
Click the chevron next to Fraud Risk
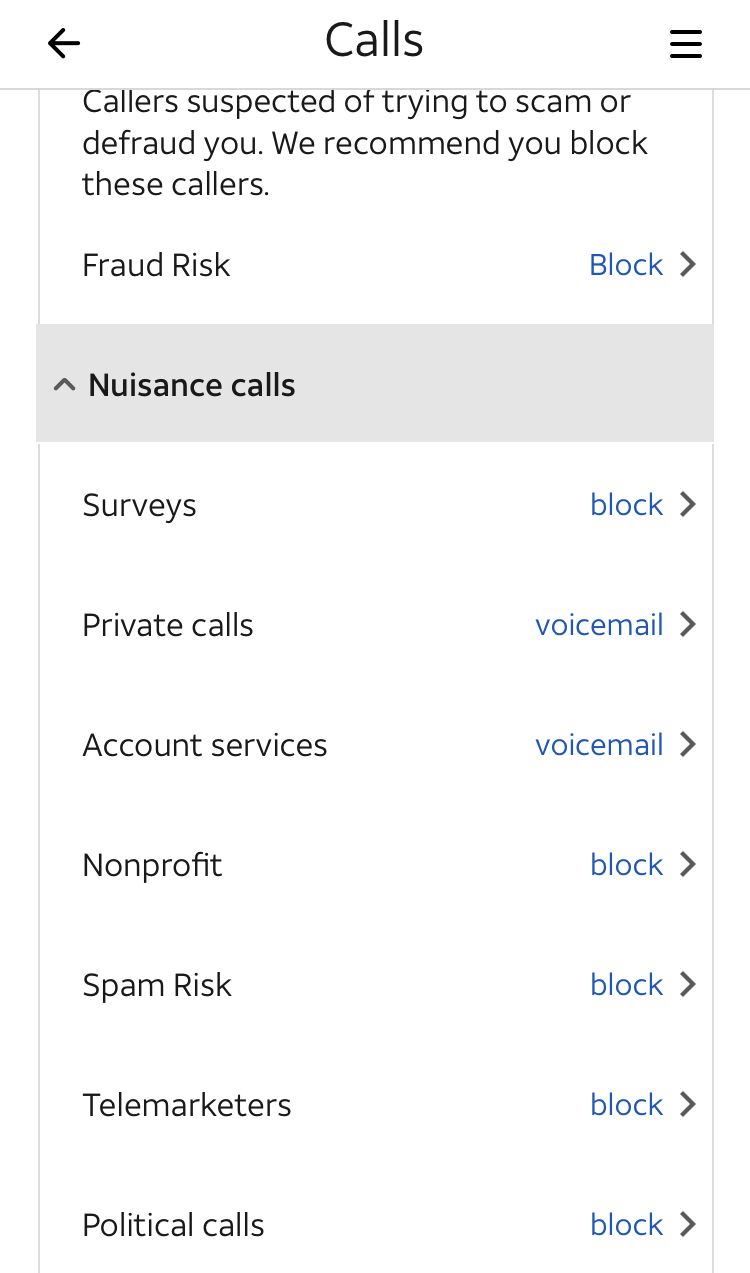[x=688, y=265]
